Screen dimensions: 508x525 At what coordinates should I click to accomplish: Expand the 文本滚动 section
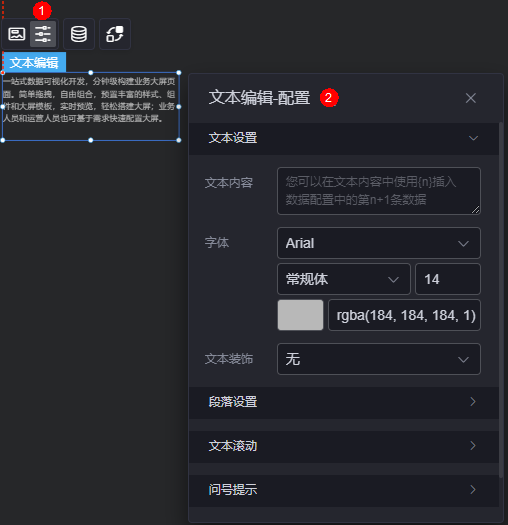point(344,446)
